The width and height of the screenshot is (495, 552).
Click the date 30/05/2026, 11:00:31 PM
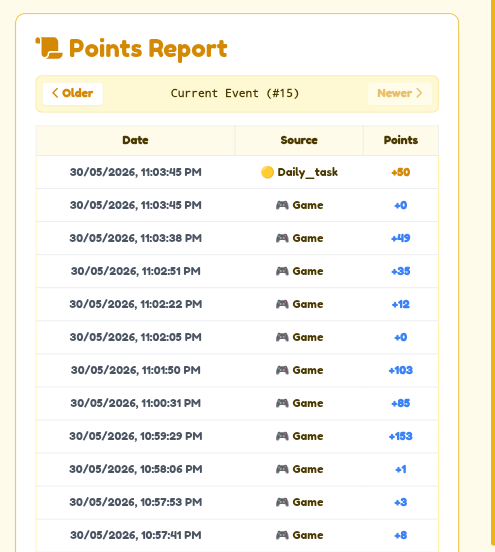[x=136, y=403]
